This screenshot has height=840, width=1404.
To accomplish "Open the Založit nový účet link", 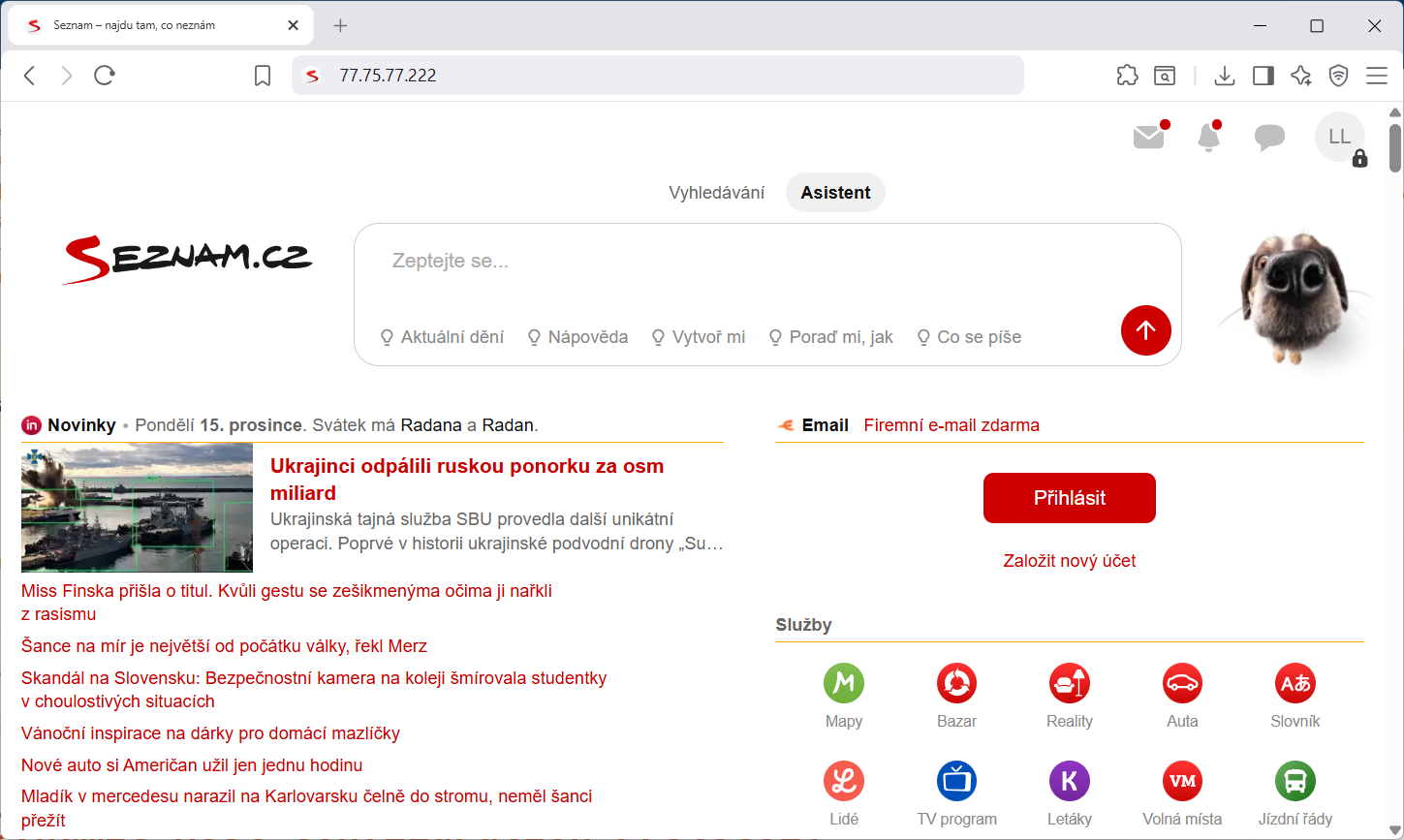I will pos(1069,560).
